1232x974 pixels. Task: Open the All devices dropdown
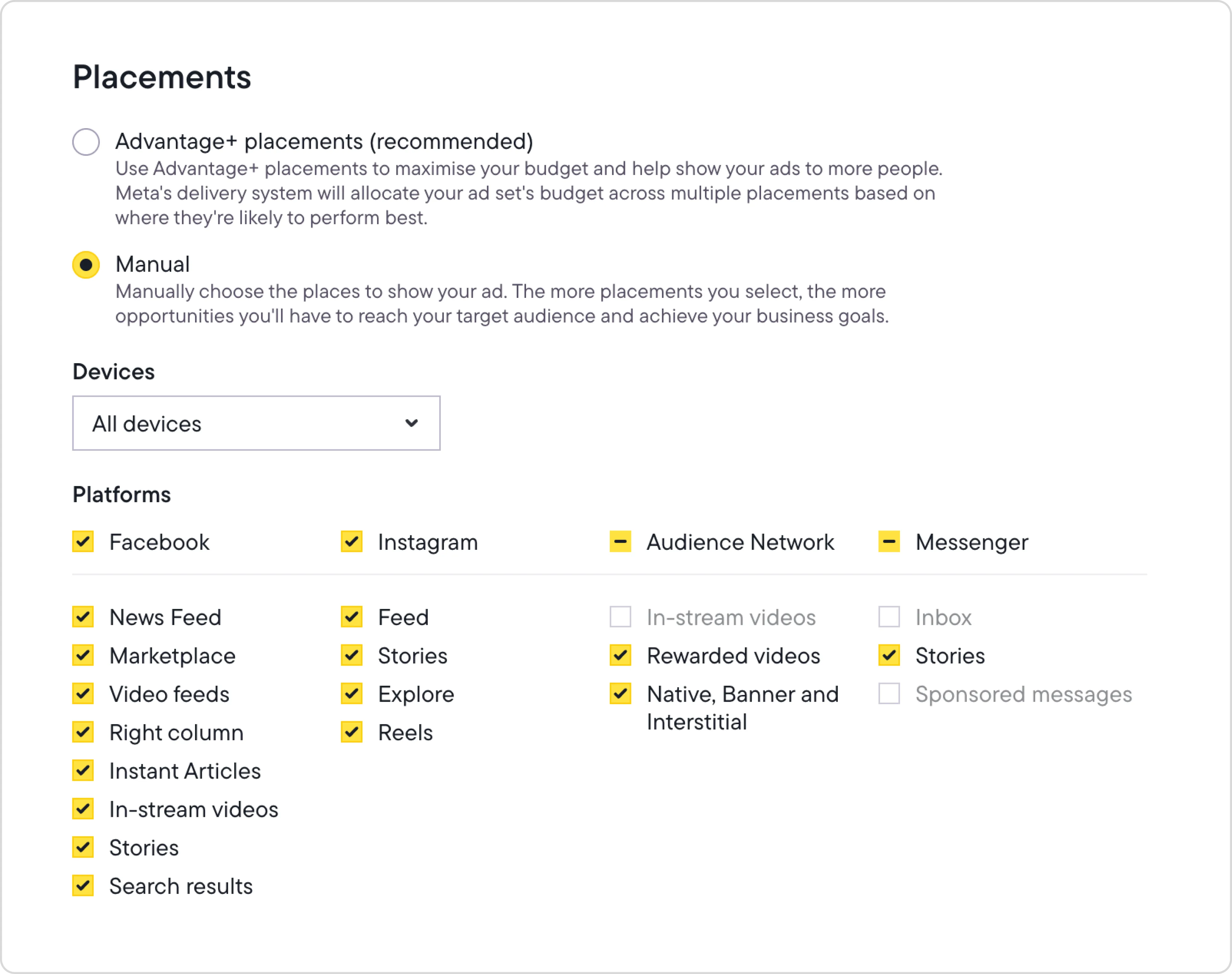255,423
